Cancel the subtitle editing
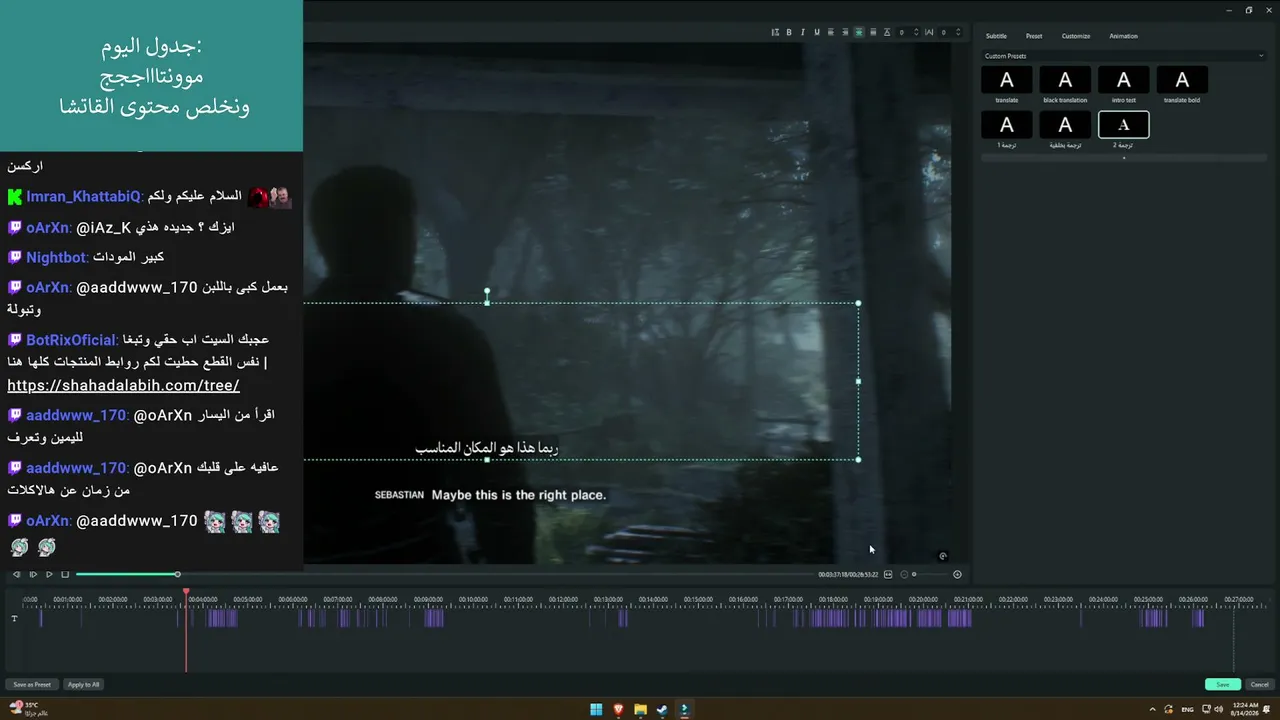1280x720 pixels. [x=1260, y=685]
